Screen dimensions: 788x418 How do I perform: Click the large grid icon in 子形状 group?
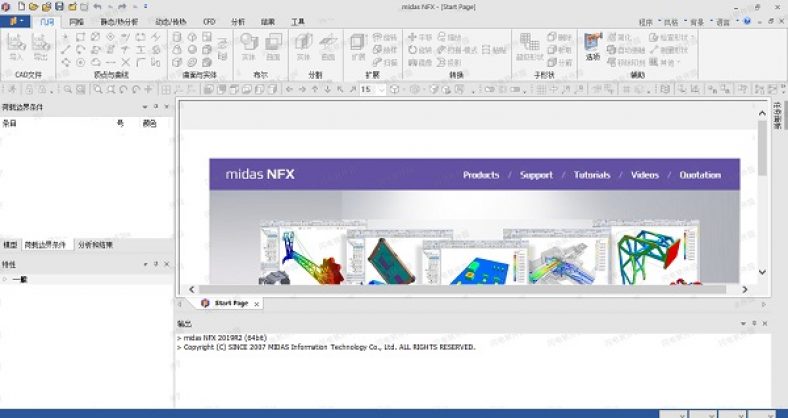pos(529,48)
